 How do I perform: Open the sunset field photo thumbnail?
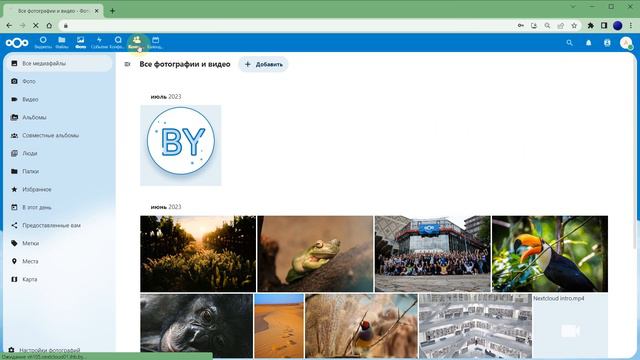coord(198,253)
